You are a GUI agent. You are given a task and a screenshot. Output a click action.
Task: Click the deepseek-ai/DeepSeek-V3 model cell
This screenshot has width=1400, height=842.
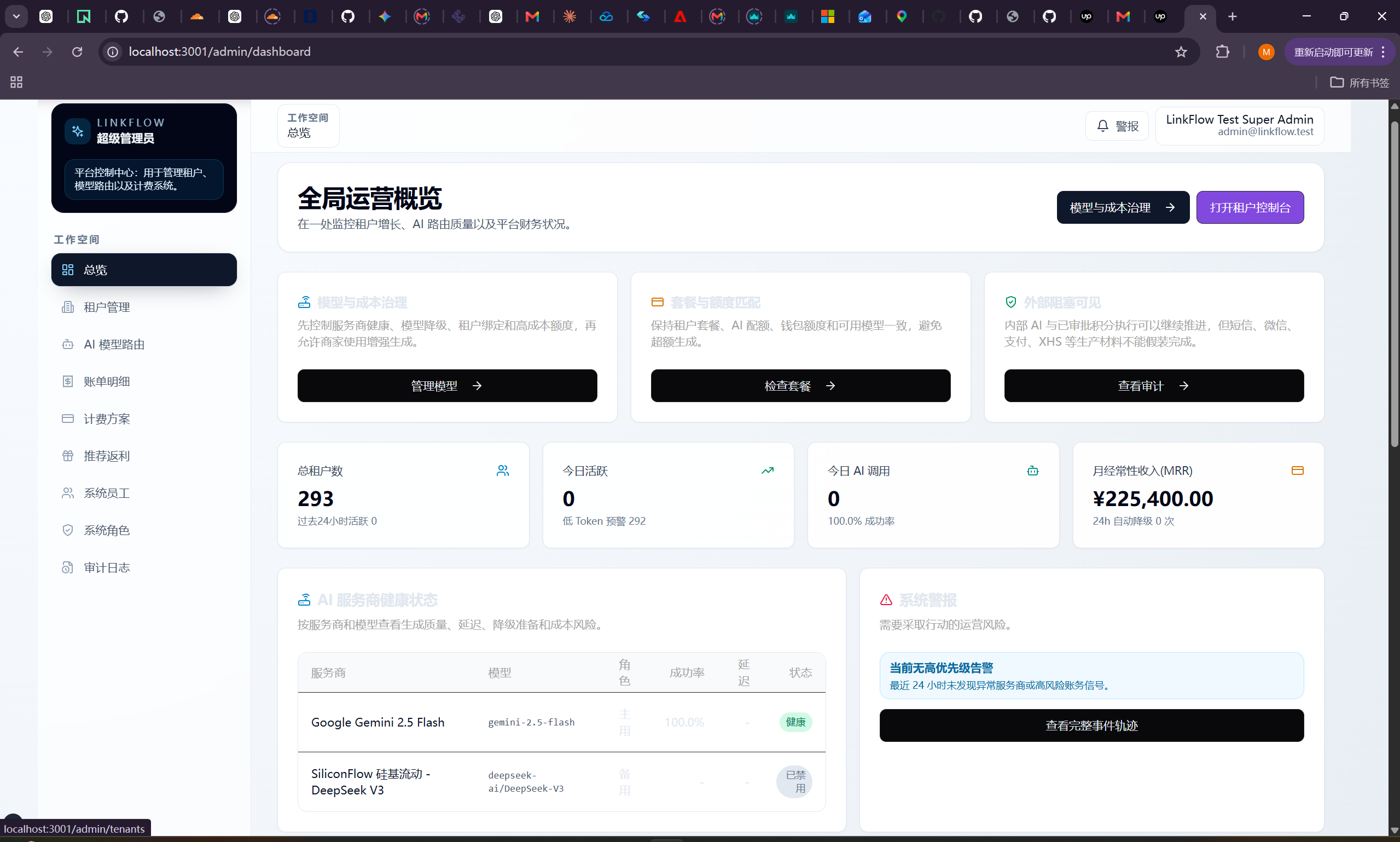(526, 781)
